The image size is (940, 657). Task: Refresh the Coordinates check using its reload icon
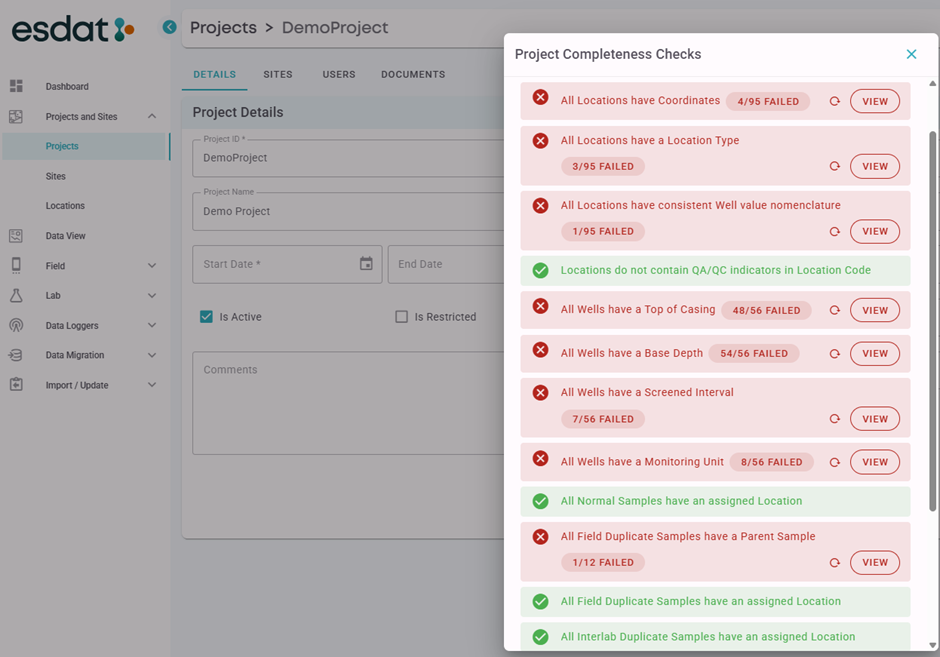point(834,101)
